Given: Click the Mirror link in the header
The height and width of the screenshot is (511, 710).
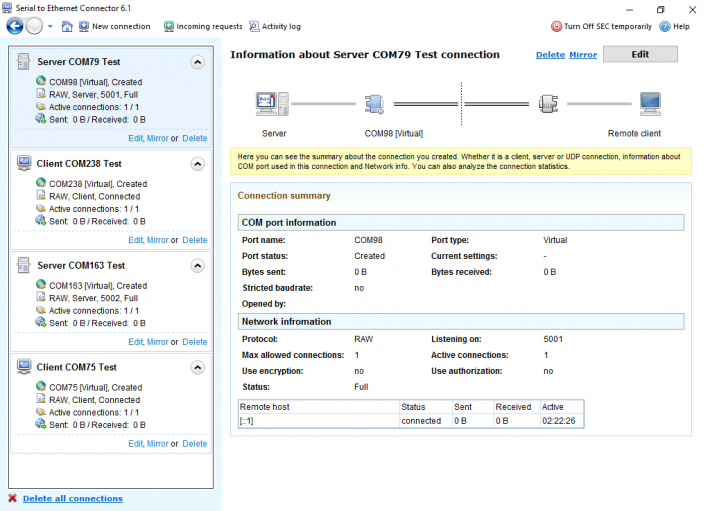Looking at the screenshot, I should click(583, 55).
